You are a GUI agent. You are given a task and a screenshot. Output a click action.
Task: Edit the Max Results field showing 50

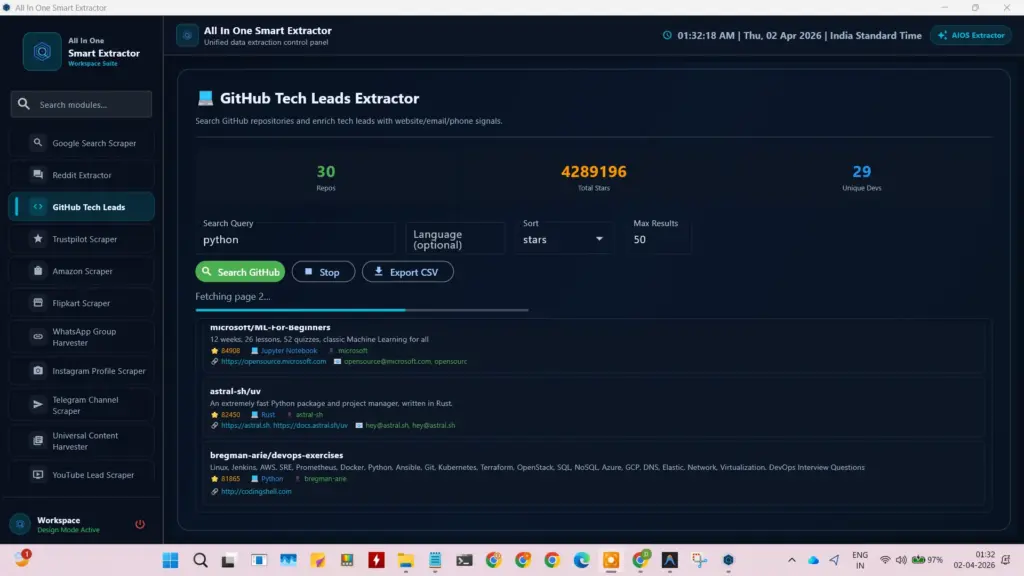coord(658,239)
